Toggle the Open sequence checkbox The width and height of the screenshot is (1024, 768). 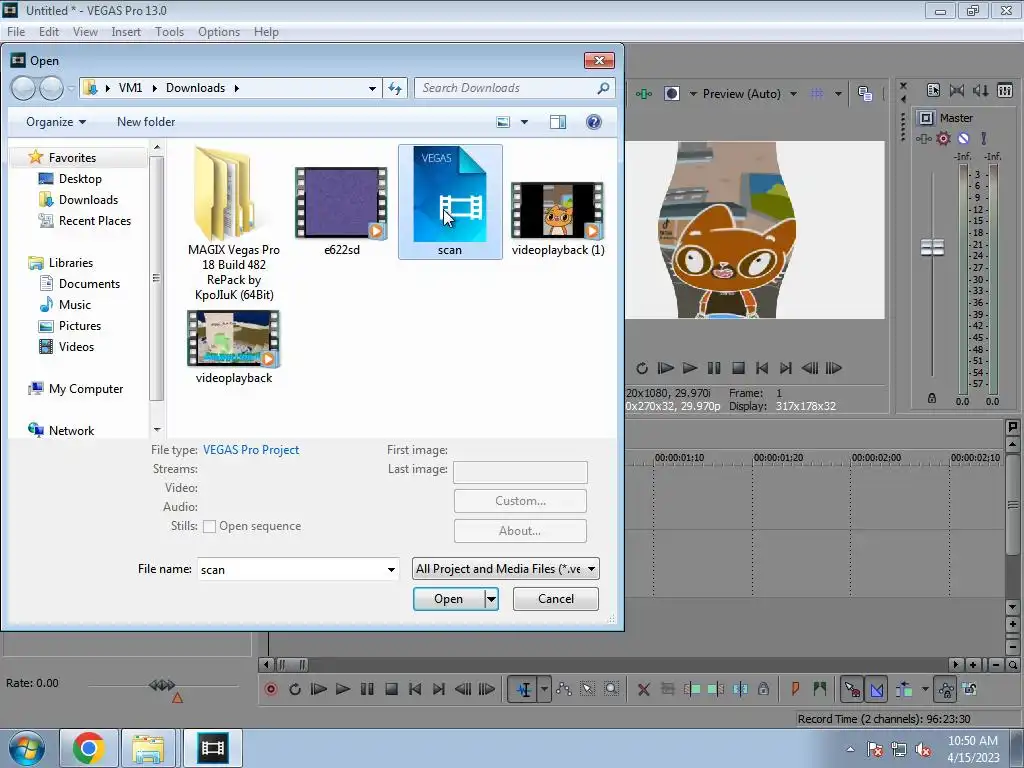click(x=210, y=526)
